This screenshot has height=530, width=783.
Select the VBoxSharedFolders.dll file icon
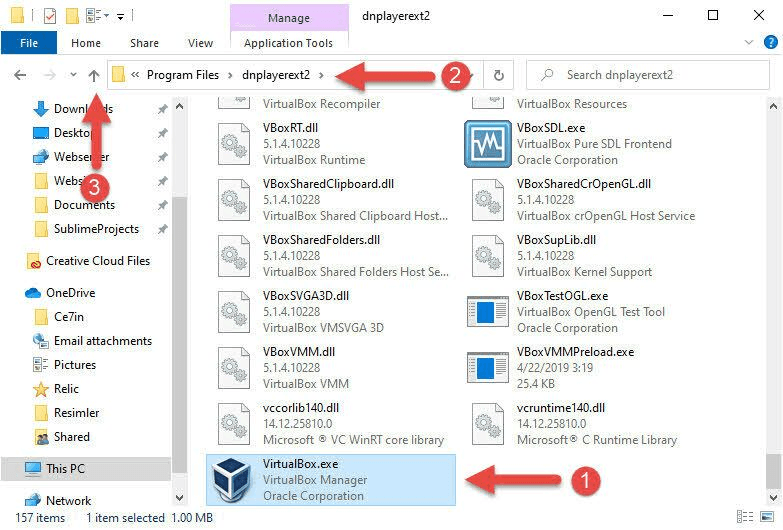[233, 256]
